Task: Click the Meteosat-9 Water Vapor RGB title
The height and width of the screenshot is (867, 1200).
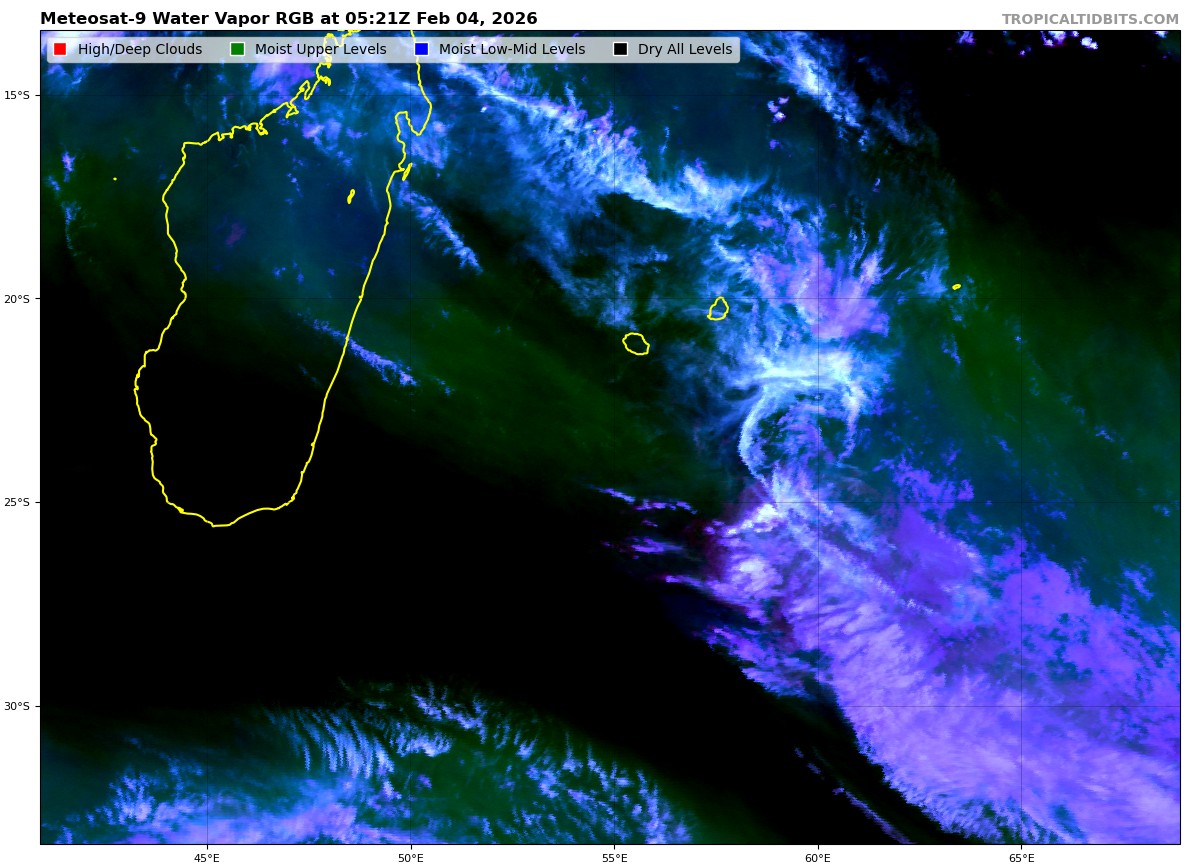Action: pyautogui.click(x=288, y=19)
